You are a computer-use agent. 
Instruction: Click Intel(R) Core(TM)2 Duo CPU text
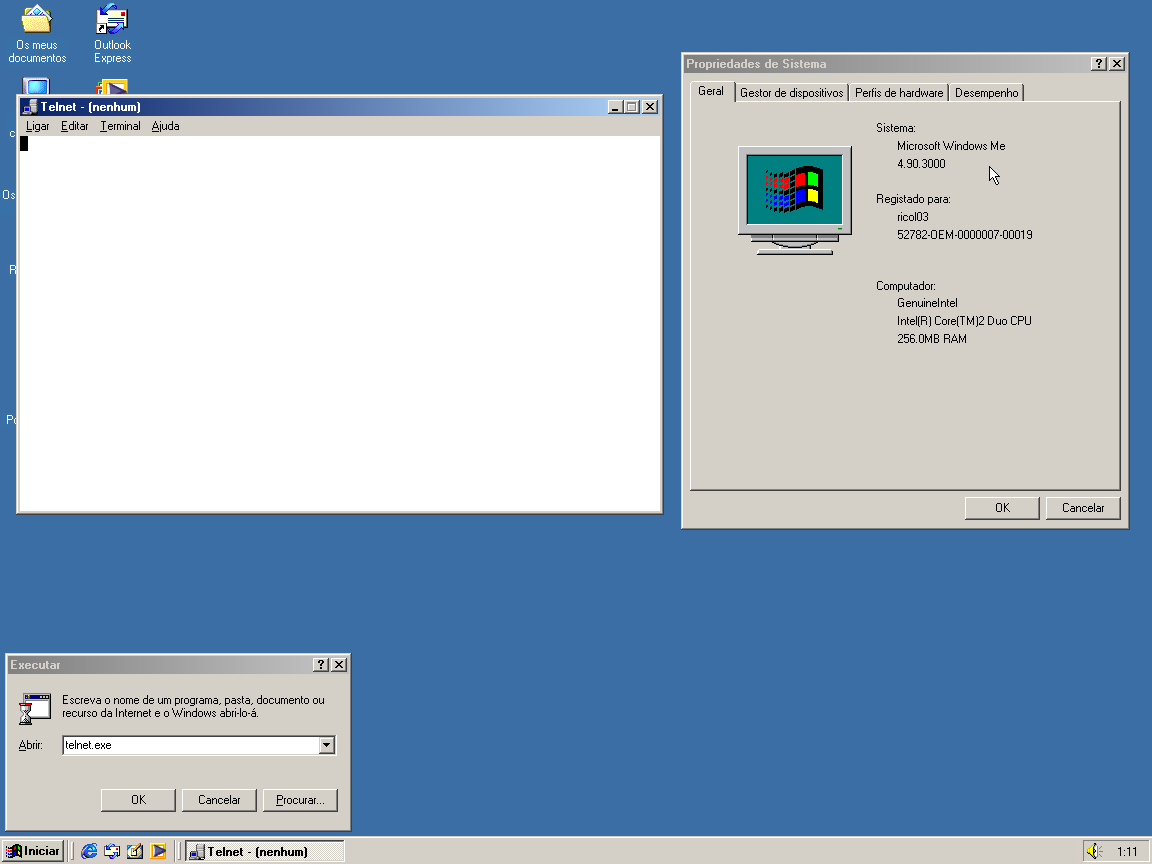964,321
